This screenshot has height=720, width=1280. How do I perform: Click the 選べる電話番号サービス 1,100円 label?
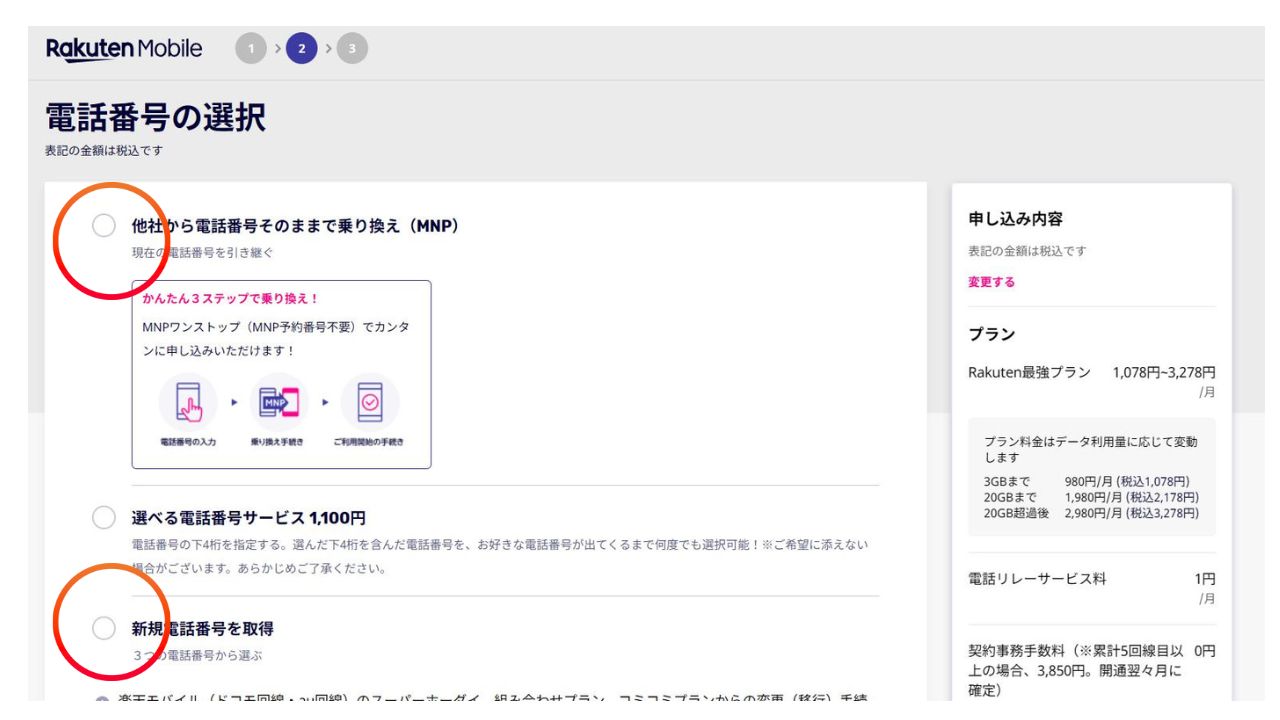point(249,518)
